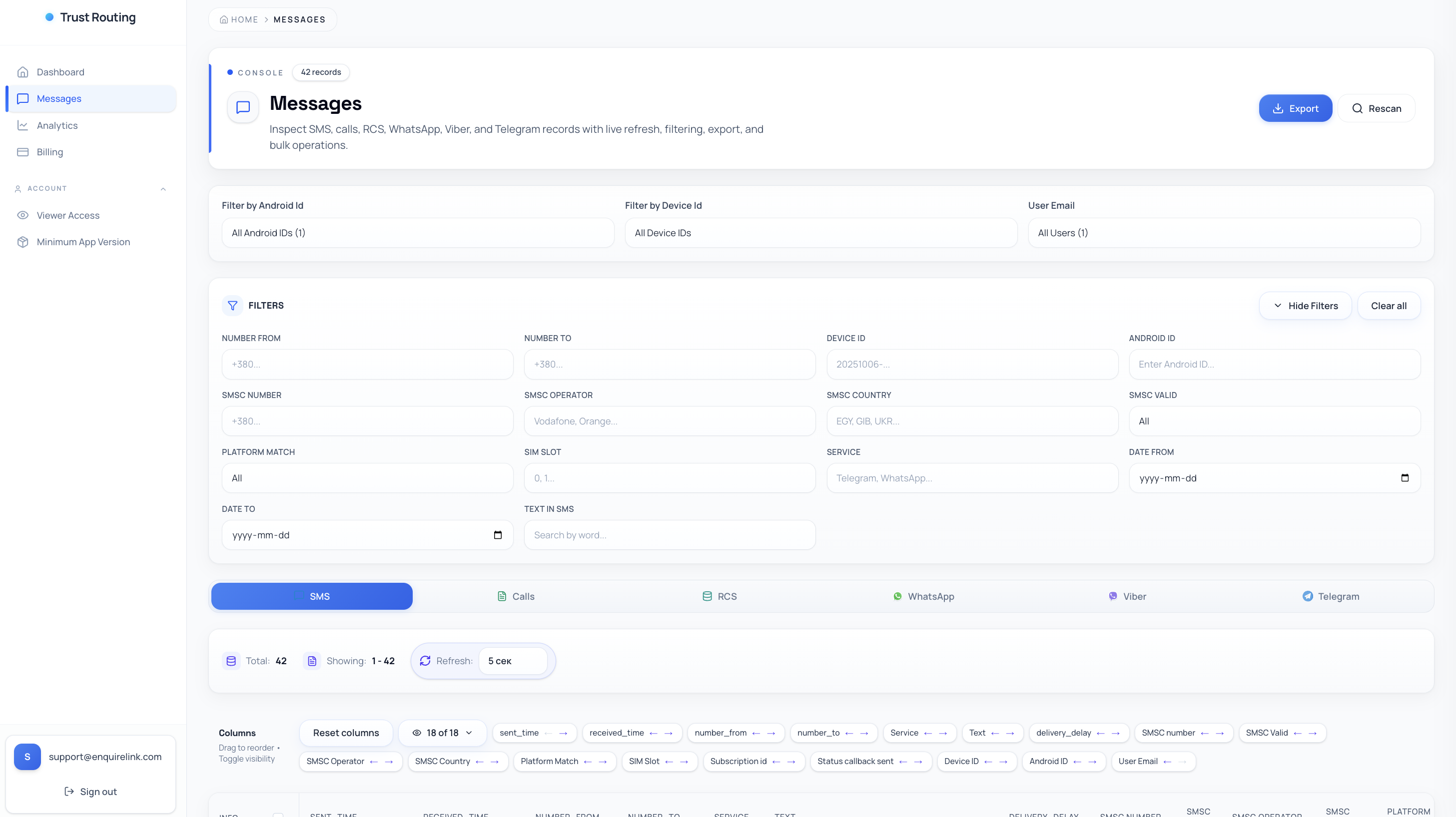
Task: Collapse filters with Hide Filters
Action: pos(1305,306)
